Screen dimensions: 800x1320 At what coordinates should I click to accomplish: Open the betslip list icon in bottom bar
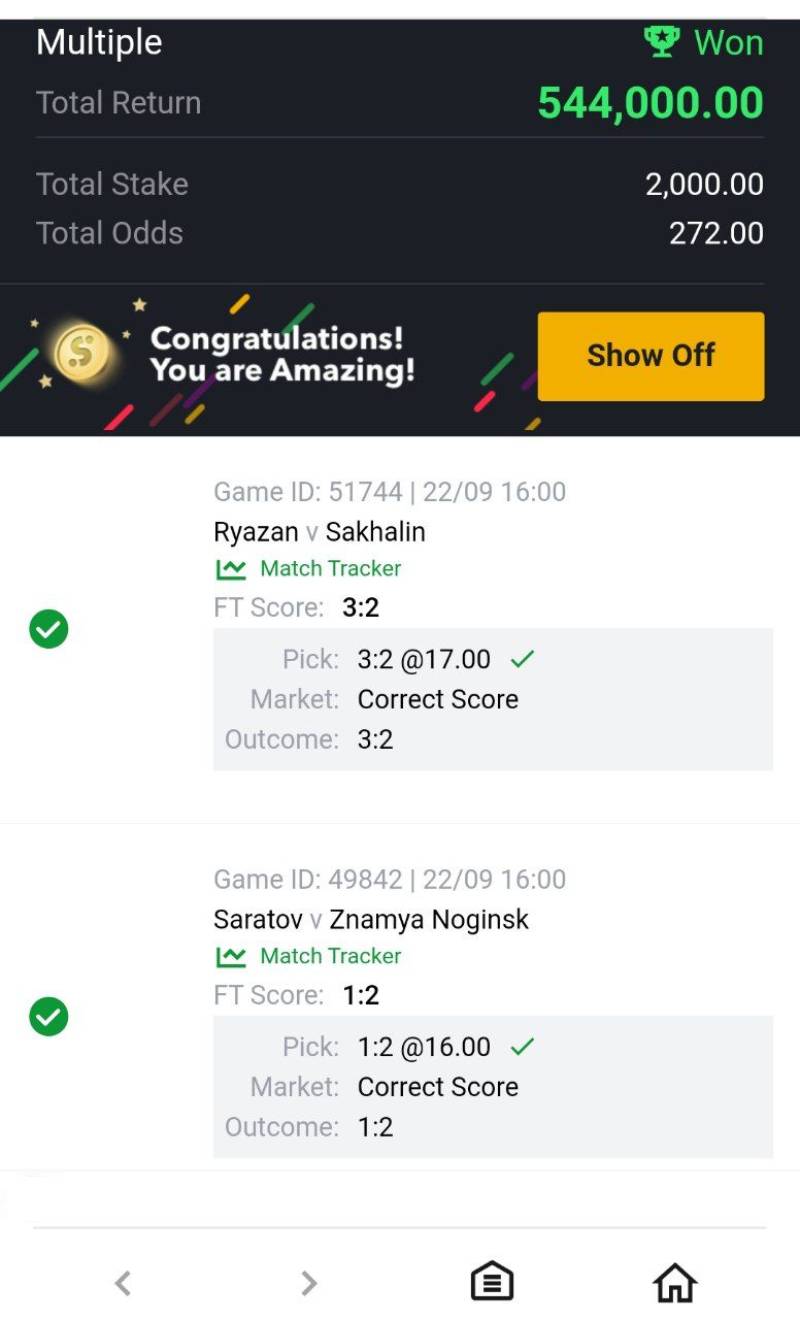tap(492, 1282)
